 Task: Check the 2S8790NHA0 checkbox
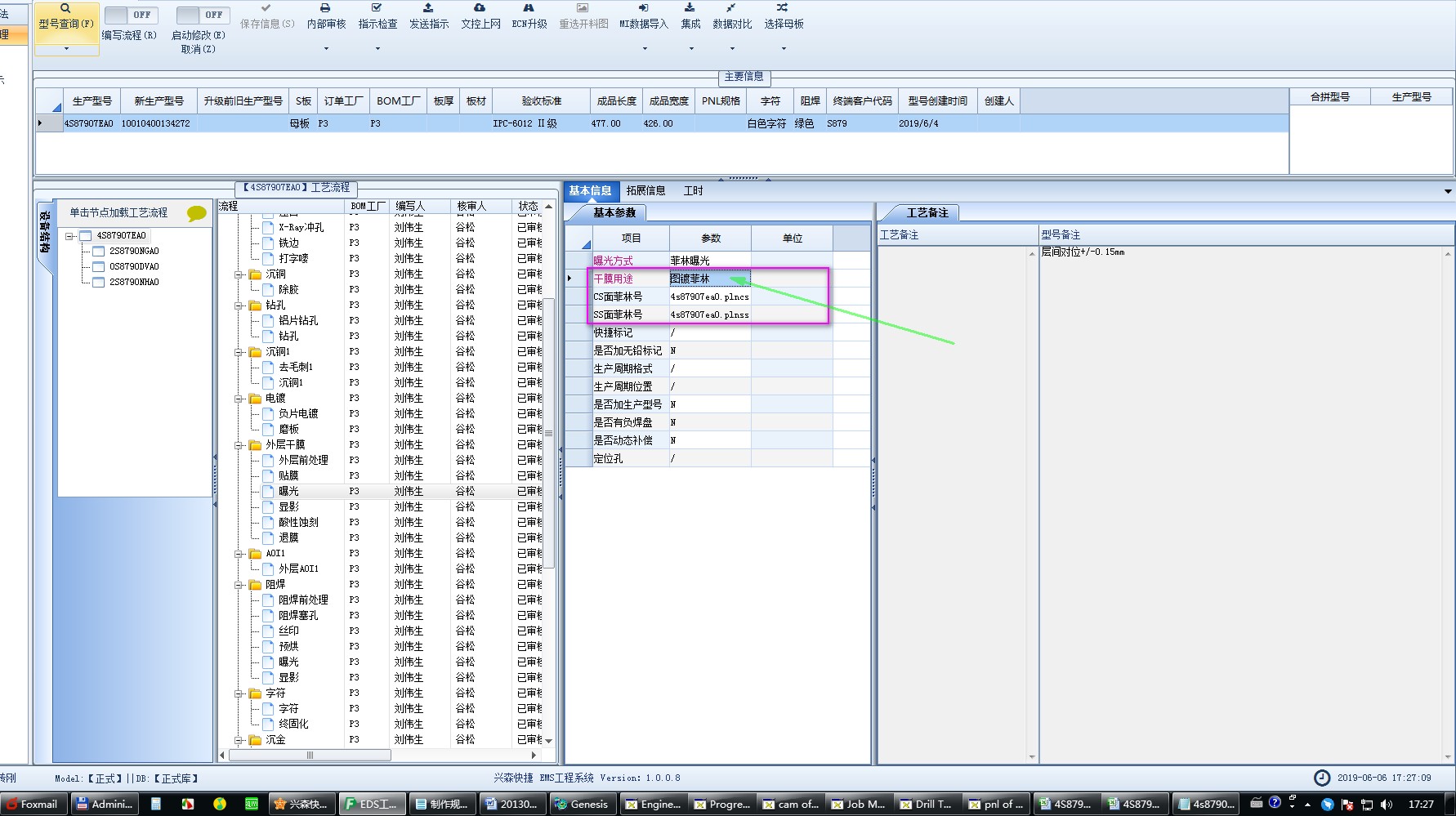pyautogui.click(x=98, y=283)
